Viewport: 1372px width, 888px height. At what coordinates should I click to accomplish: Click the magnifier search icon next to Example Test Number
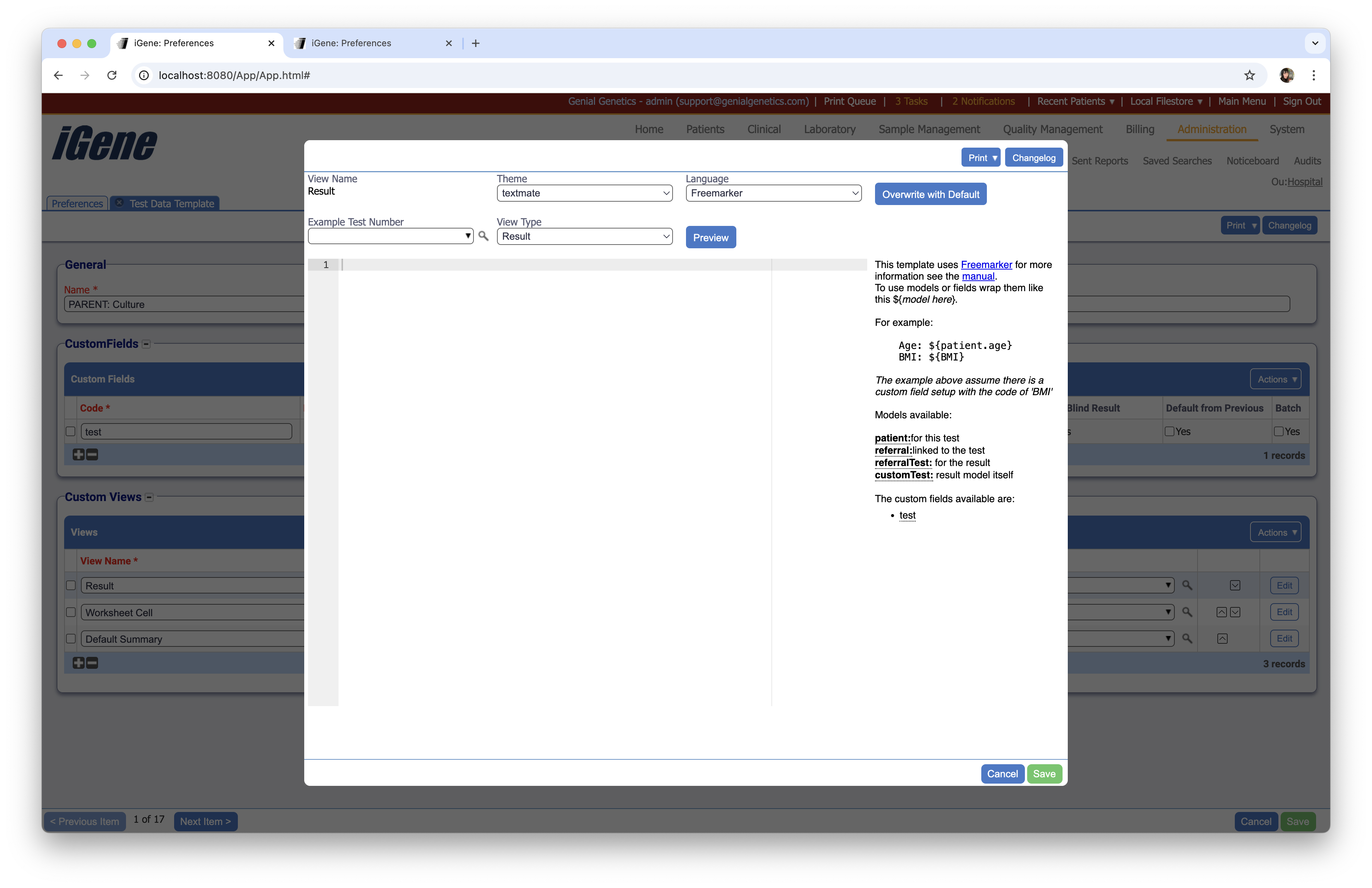click(483, 236)
